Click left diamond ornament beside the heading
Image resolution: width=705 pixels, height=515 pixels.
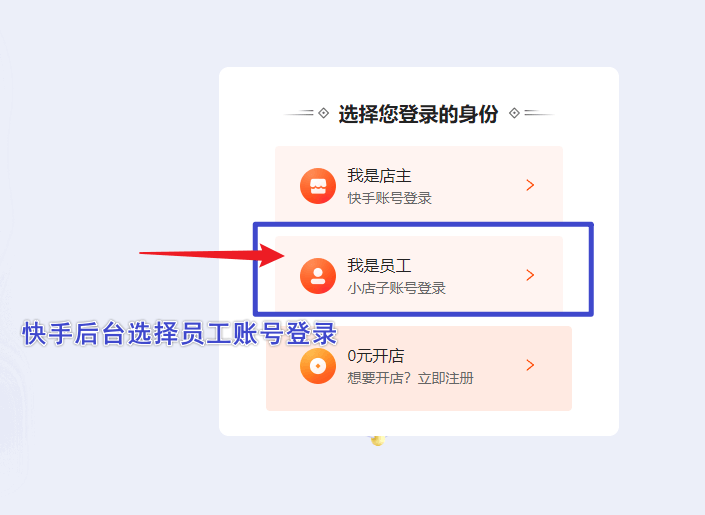pyautogui.click(x=323, y=113)
